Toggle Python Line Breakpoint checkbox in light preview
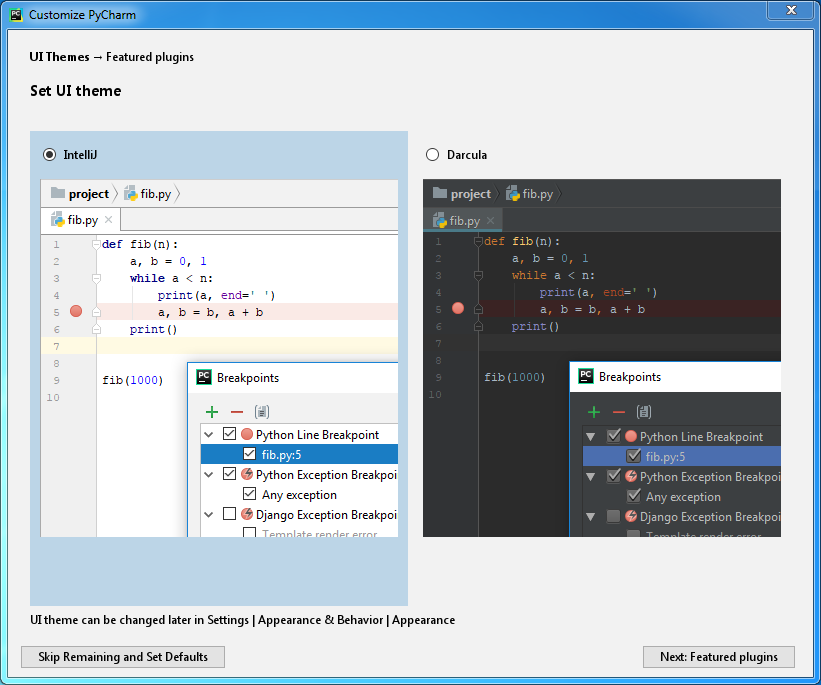 coord(230,435)
